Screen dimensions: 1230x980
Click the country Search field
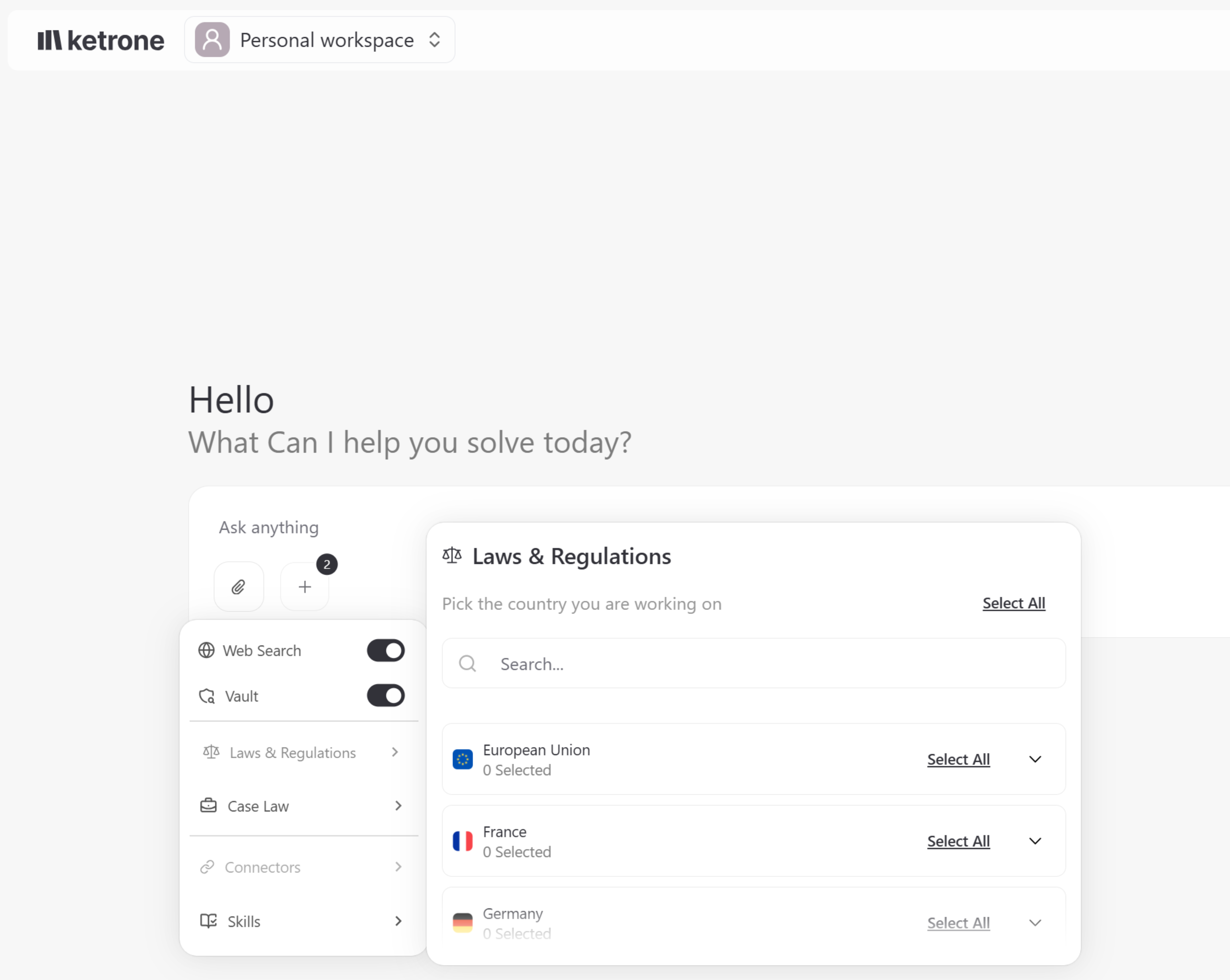coord(754,663)
